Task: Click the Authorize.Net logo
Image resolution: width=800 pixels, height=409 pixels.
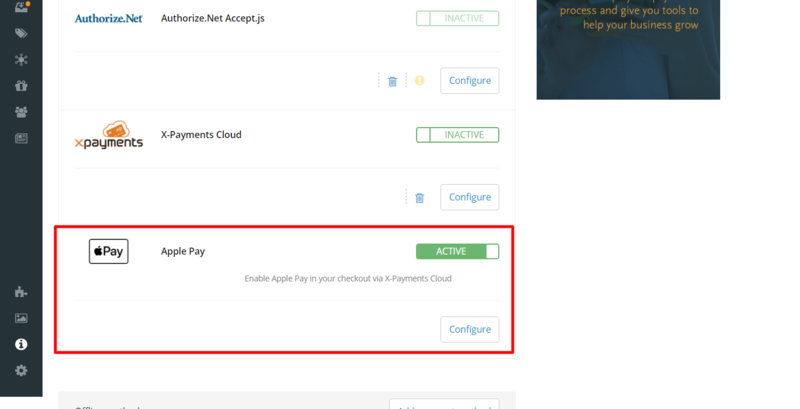Action: 109,18
